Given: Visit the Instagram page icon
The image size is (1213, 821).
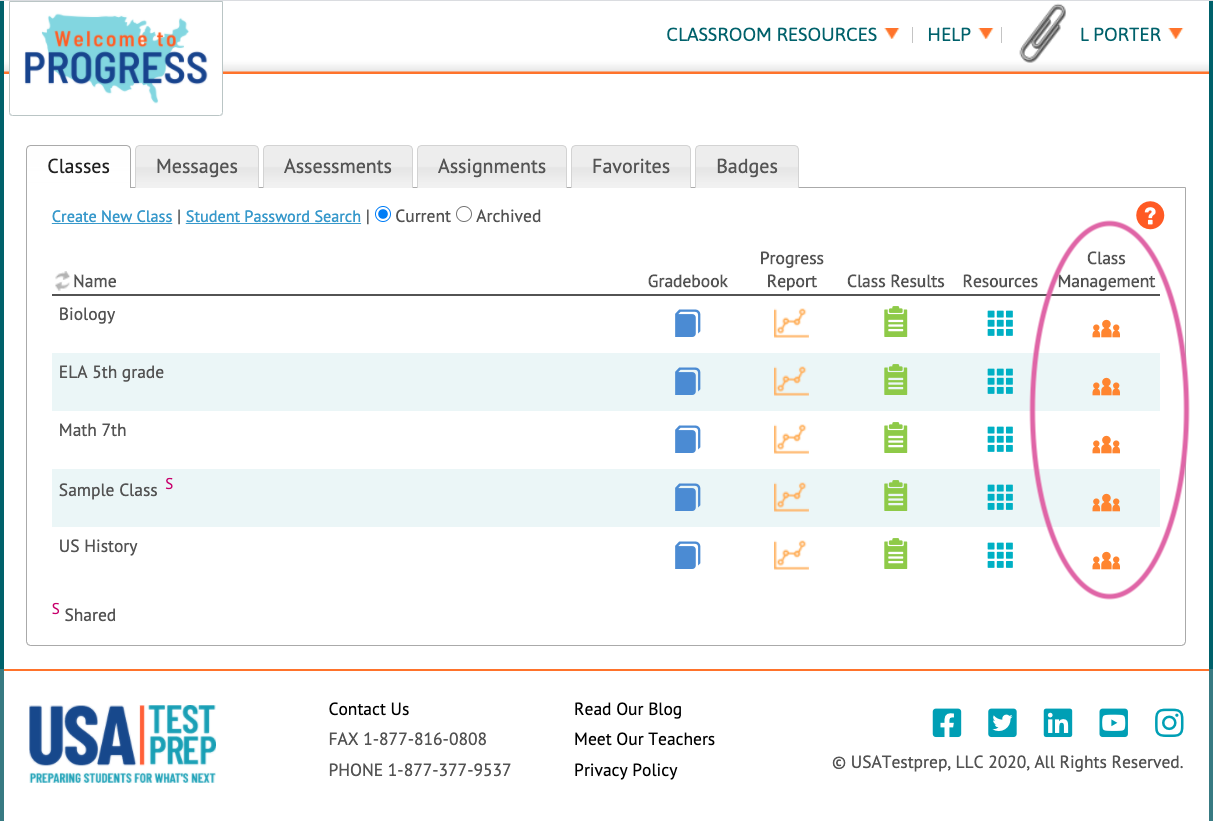Looking at the screenshot, I should (x=1169, y=722).
